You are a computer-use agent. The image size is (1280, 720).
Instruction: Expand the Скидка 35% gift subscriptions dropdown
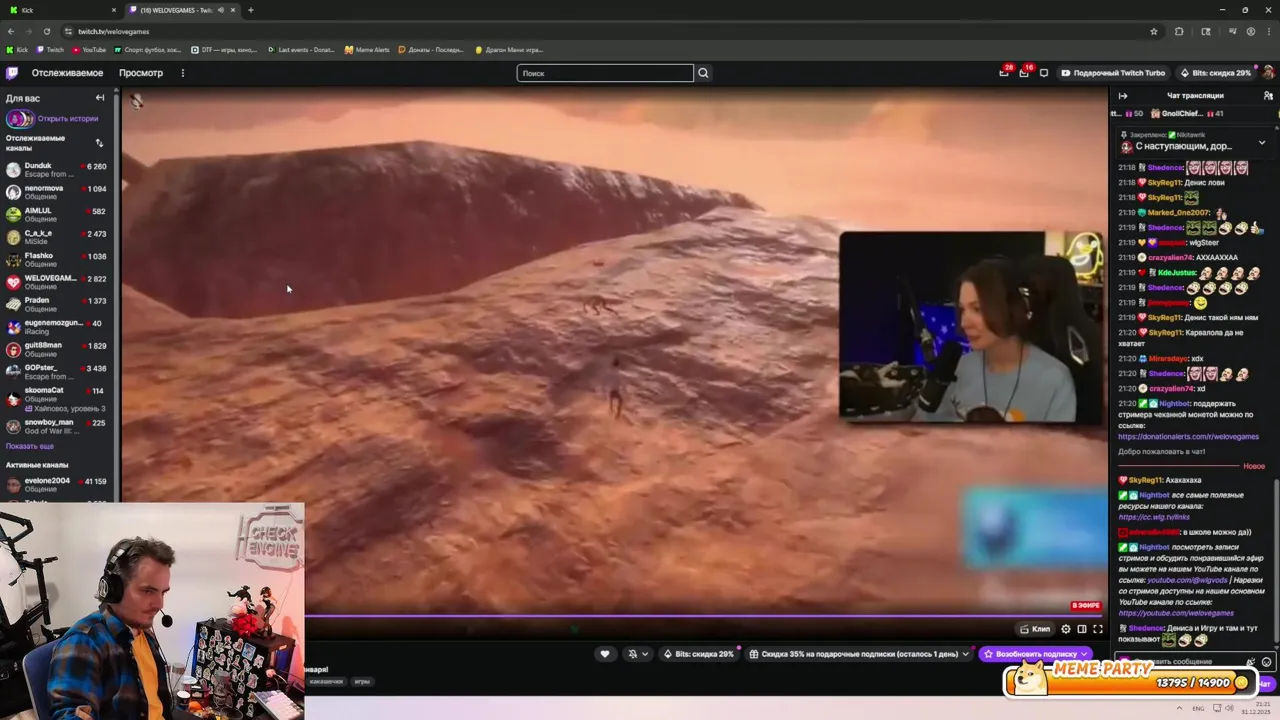pyautogui.click(x=966, y=654)
